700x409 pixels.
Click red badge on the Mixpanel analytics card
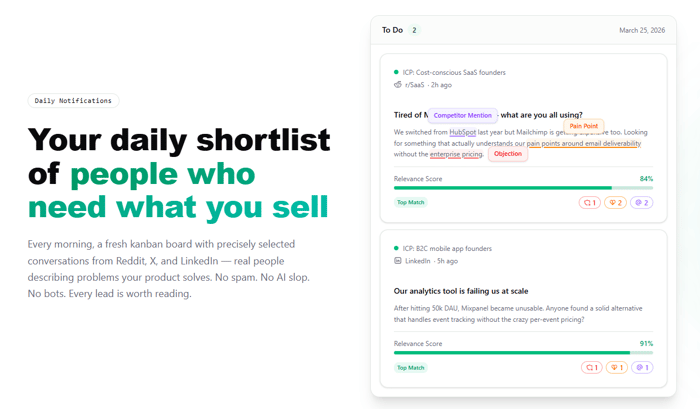(592, 367)
